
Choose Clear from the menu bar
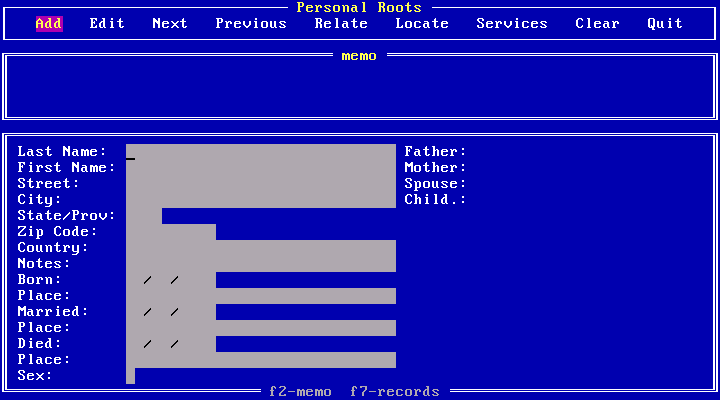(x=597, y=23)
